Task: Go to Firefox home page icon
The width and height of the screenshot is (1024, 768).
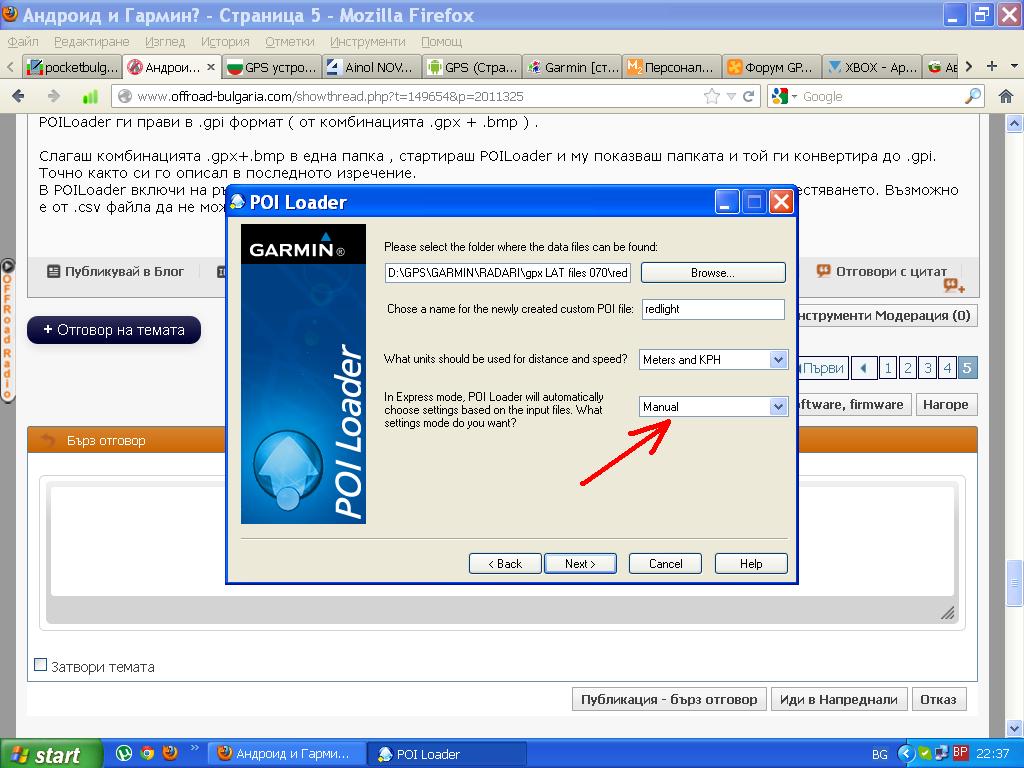Action: [1006, 97]
